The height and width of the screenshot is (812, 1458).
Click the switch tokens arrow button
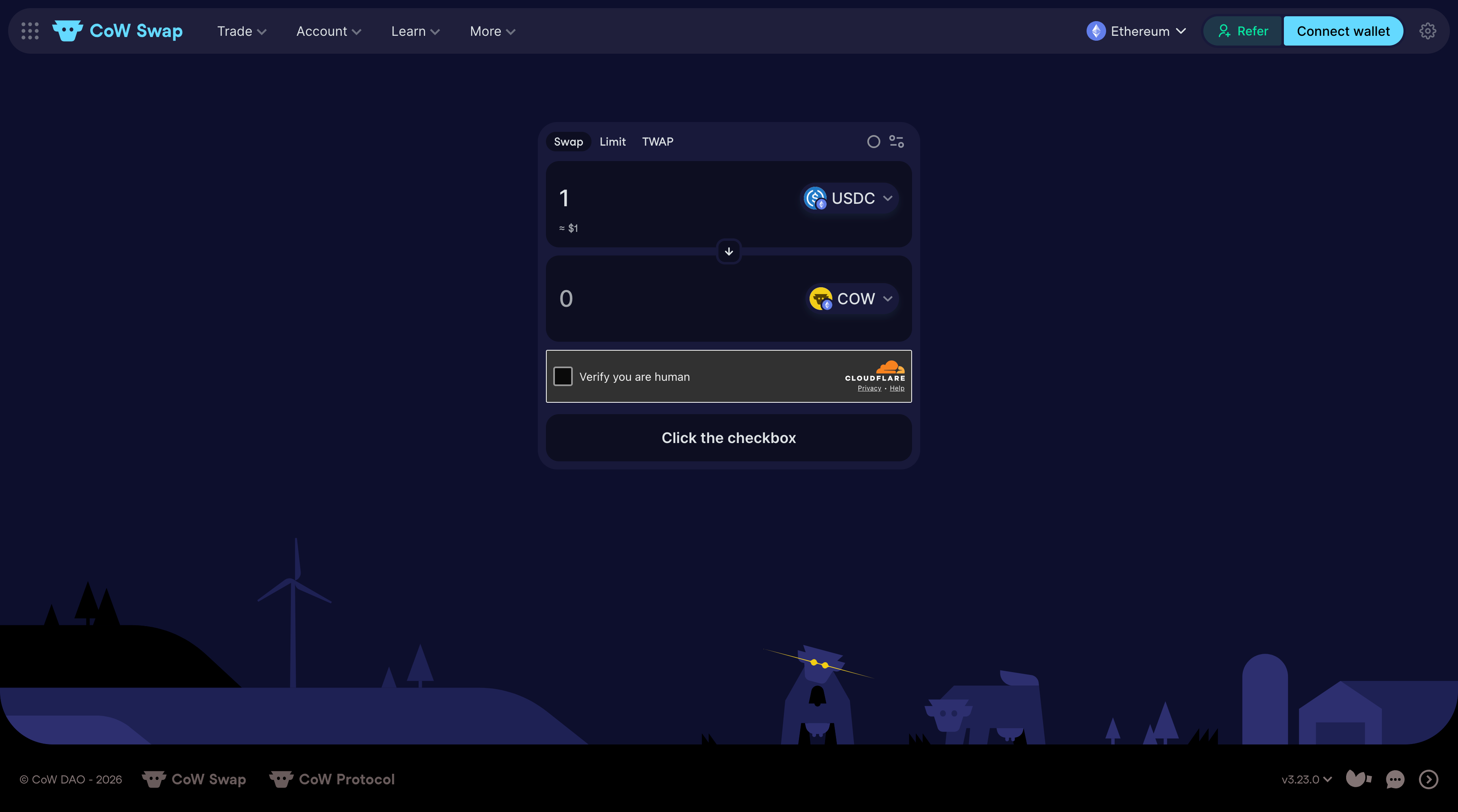pyautogui.click(x=729, y=251)
